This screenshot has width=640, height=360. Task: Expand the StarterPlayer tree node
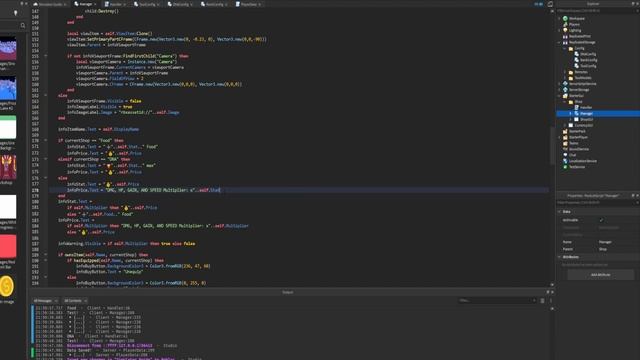560,137
